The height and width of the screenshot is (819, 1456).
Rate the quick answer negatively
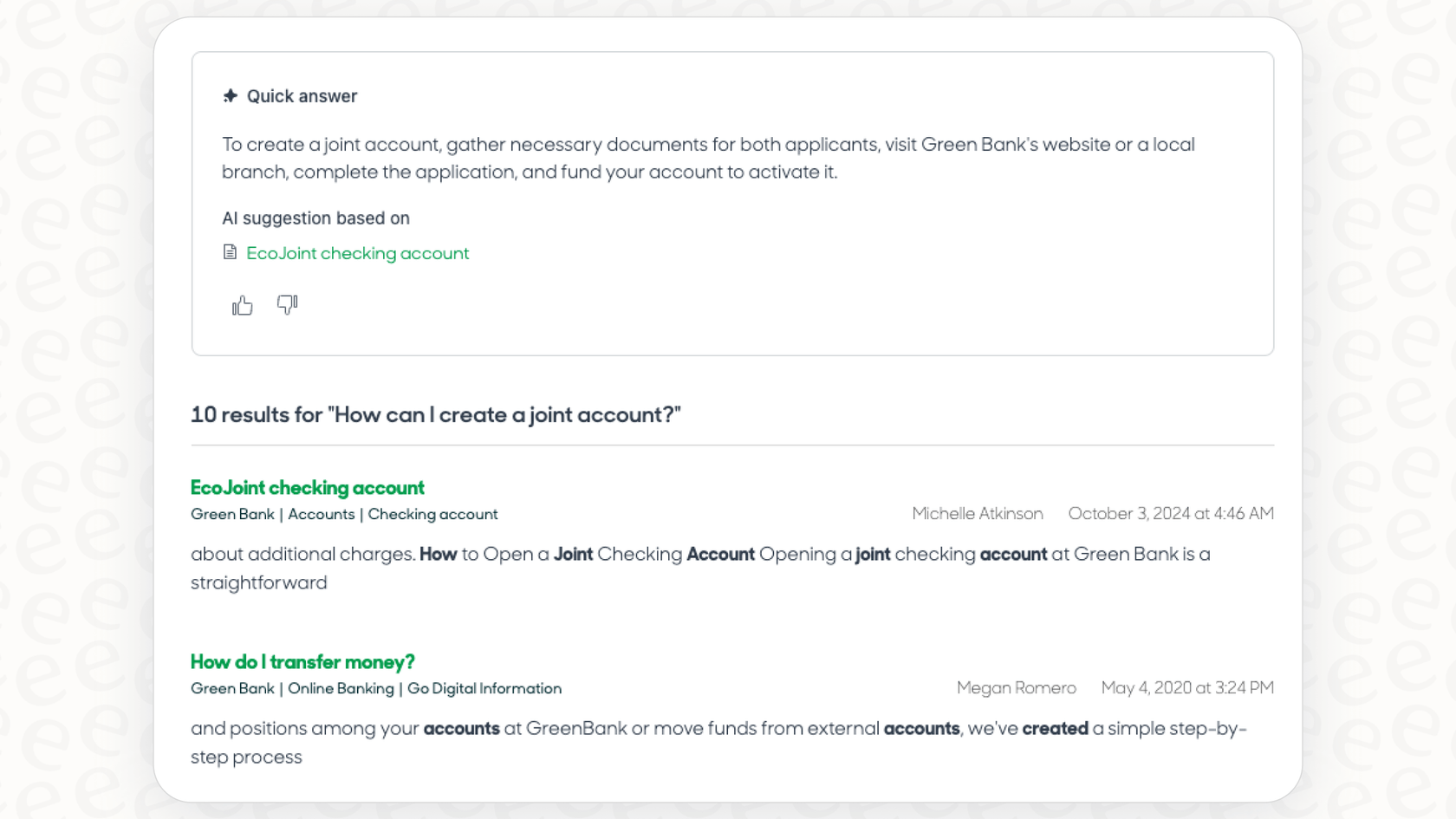(287, 305)
